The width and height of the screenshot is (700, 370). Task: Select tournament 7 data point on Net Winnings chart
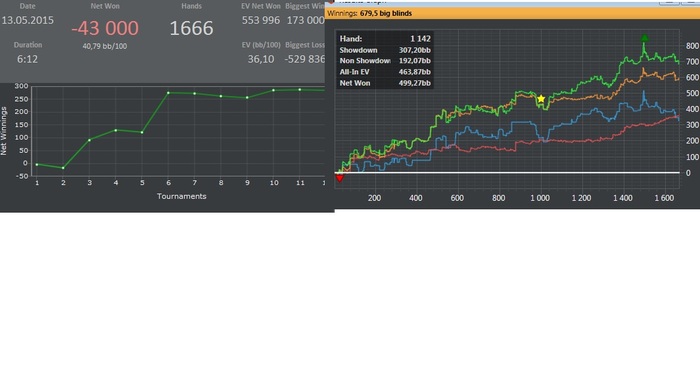pyautogui.click(x=195, y=93)
